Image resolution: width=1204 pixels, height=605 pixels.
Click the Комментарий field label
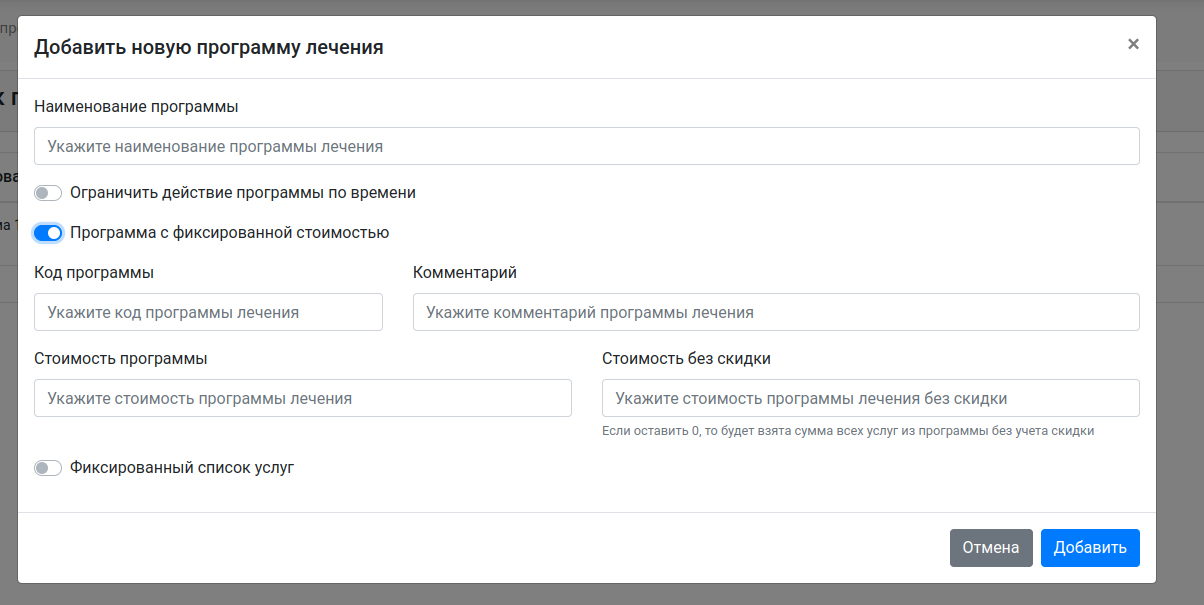pos(464,272)
